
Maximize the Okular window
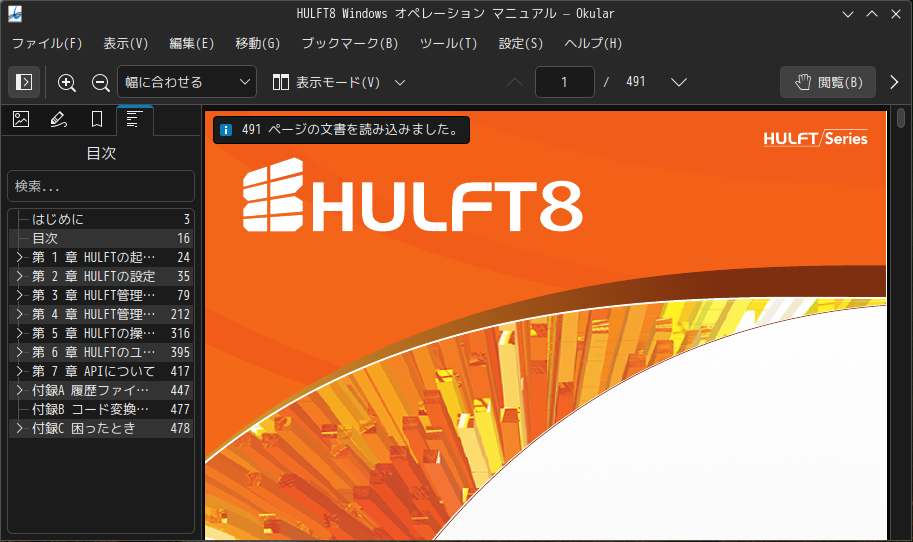[x=872, y=14]
